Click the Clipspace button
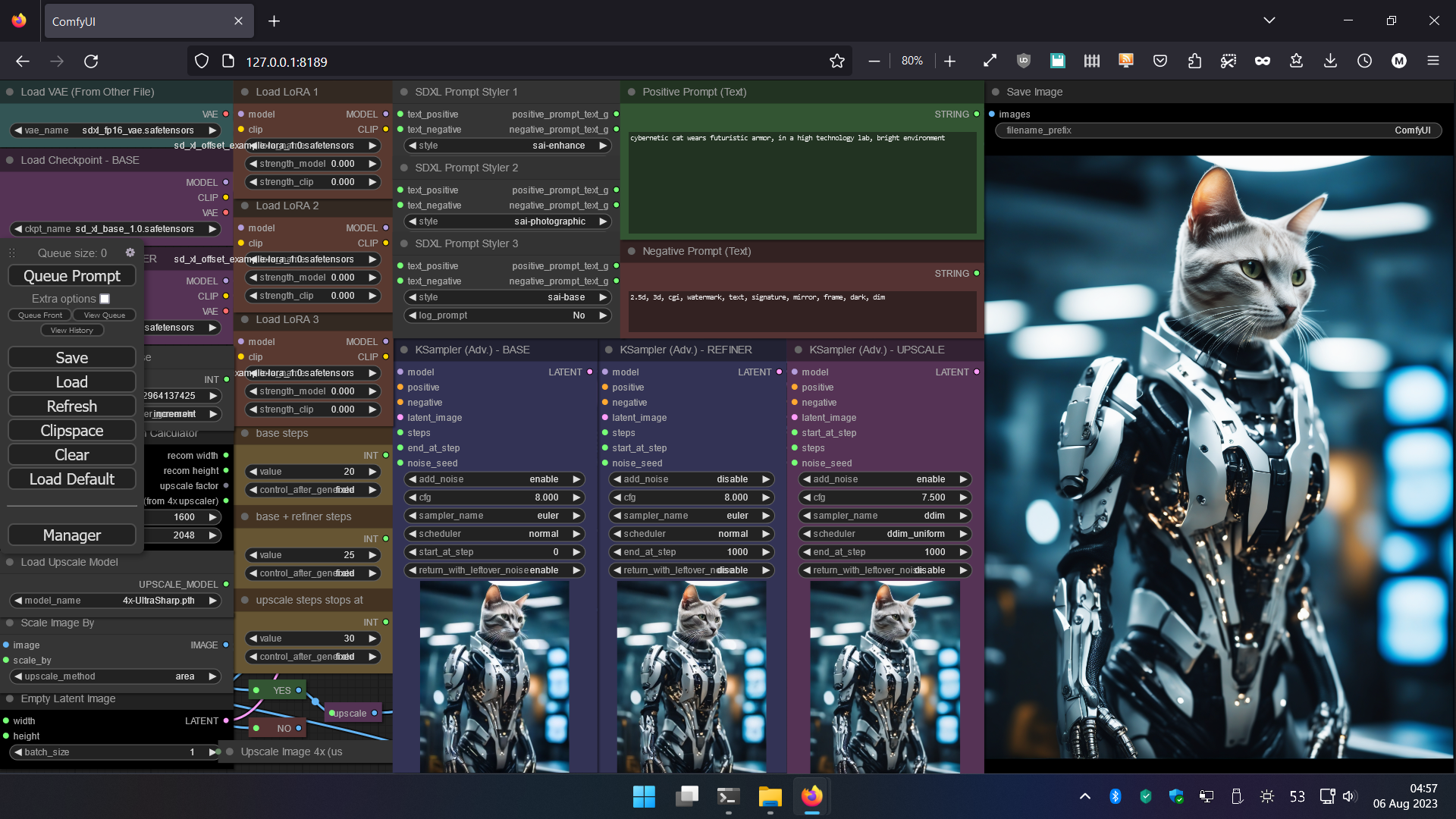This screenshot has height=819, width=1456. 71,431
